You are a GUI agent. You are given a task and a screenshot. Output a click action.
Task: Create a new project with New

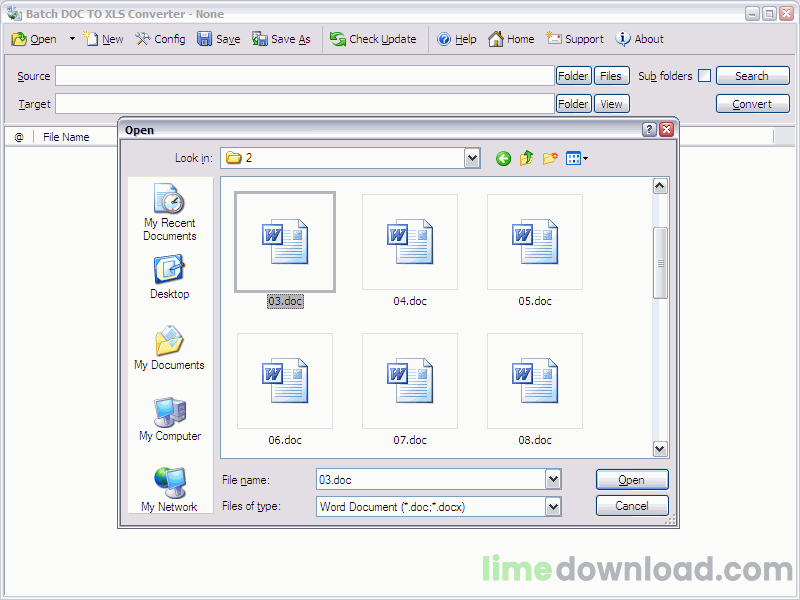104,39
